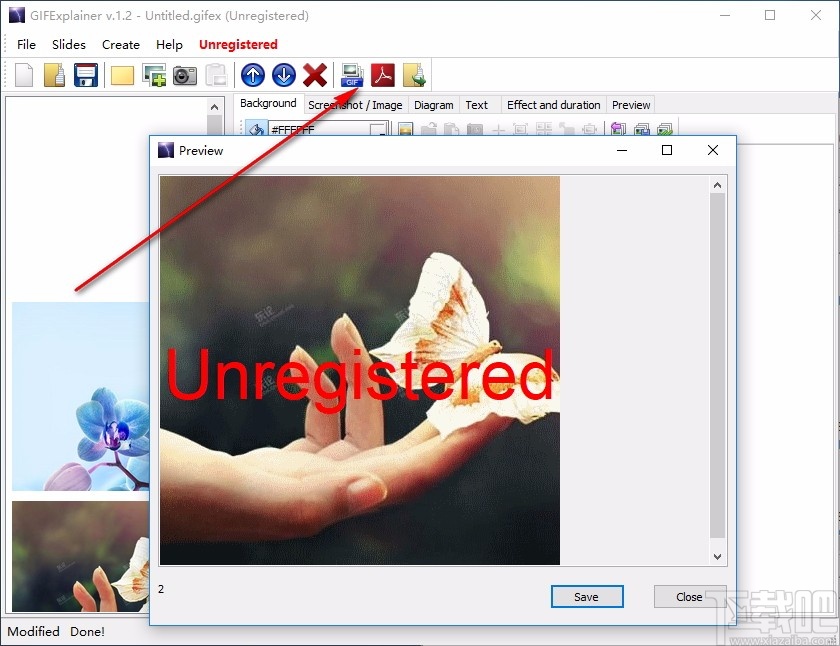Minimize the Preview dialog window
Screen dimensions: 840x646
(x=622, y=151)
